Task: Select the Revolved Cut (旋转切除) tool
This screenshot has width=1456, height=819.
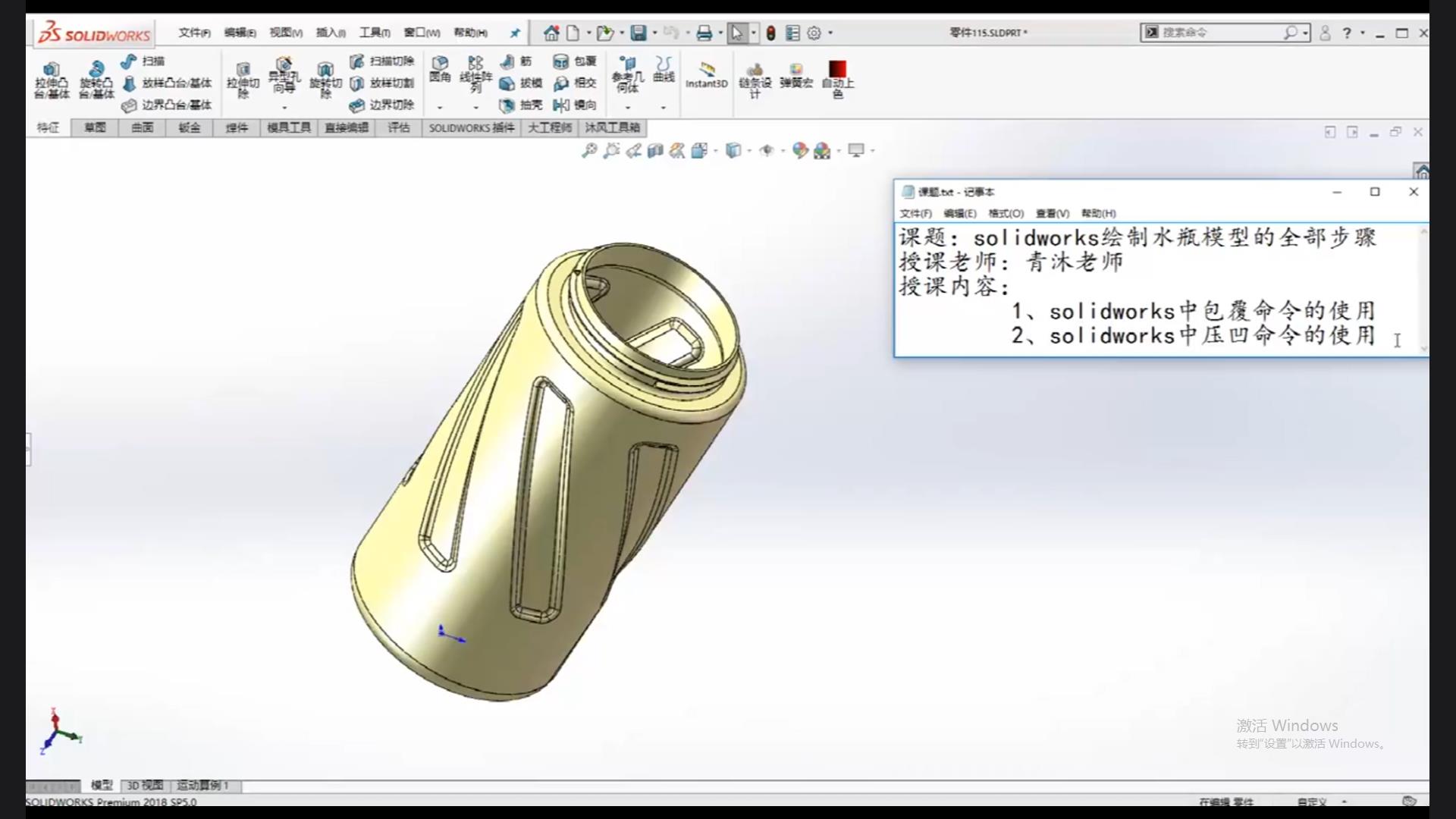Action: click(x=325, y=80)
